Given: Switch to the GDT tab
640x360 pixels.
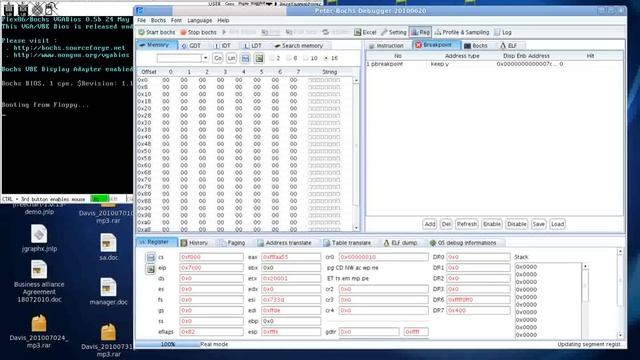Looking at the screenshot, I should 191,46.
